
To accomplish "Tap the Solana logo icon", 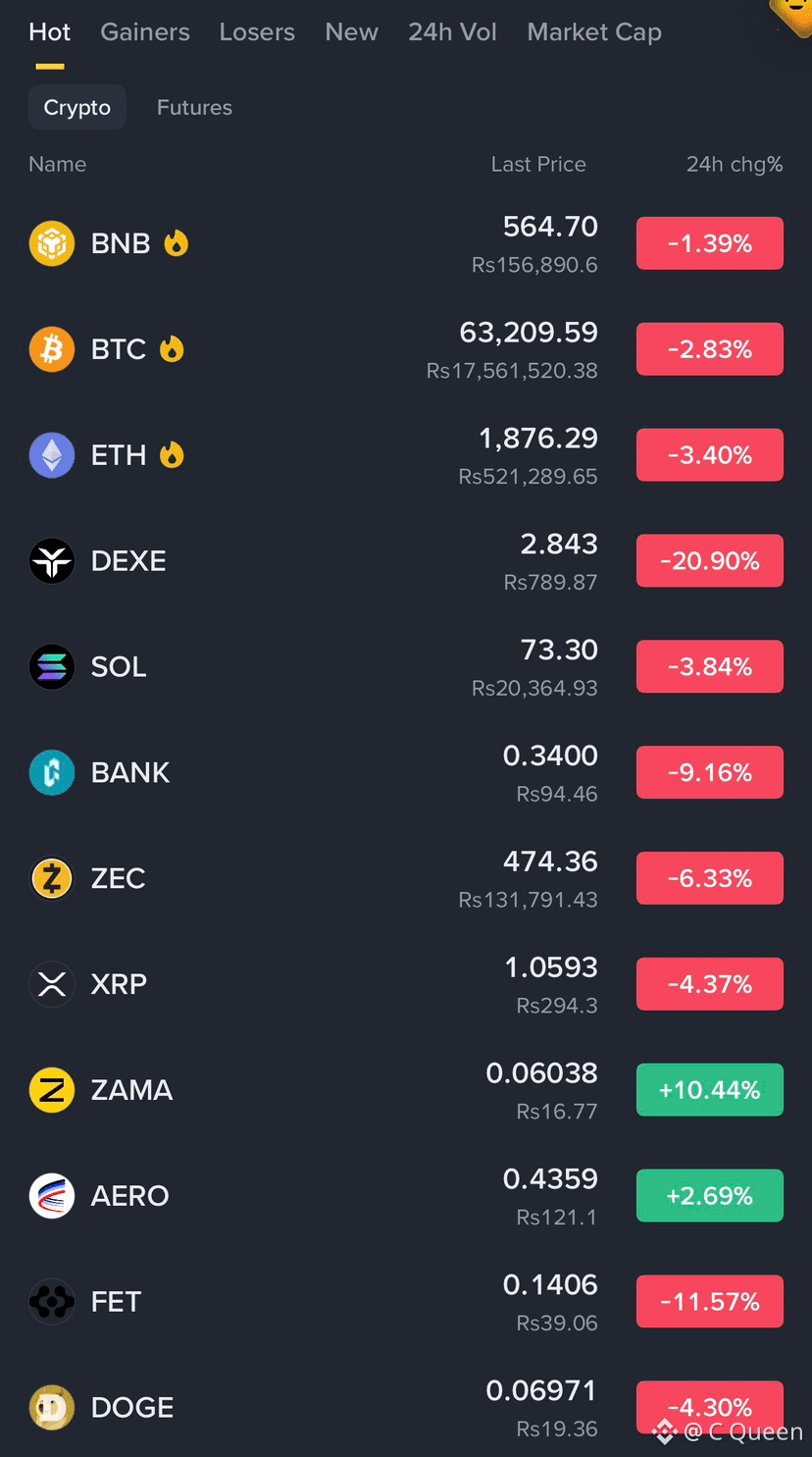I will point(52,667).
